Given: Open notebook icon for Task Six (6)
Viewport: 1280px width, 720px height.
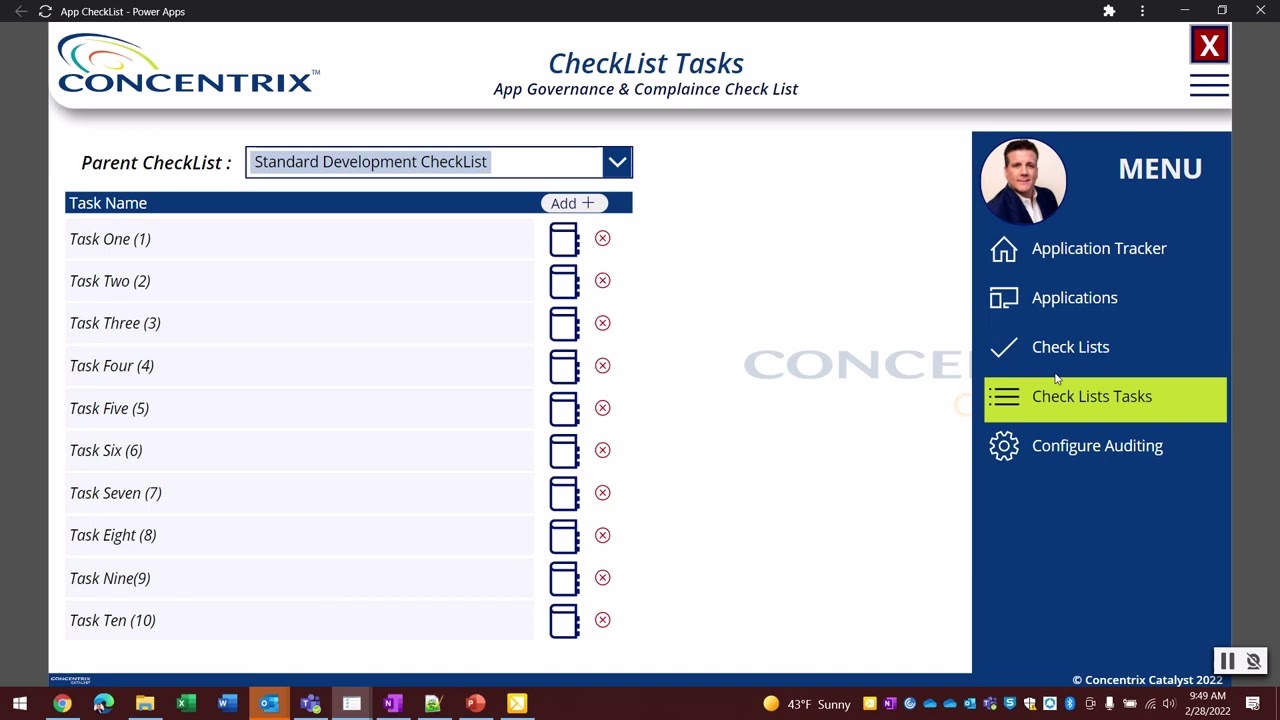Looking at the screenshot, I should coord(564,451).
